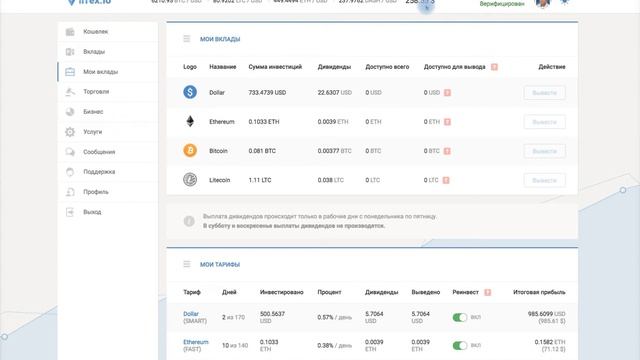Click the Верифицирован status label
Image resolution: width=640 pixels, height=360 pixels.
[x=502, y=4]
